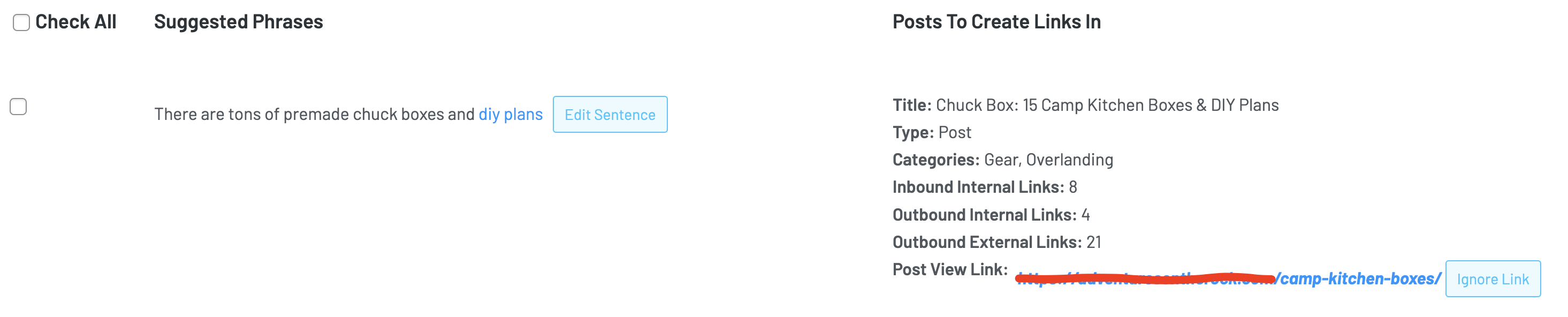Screen dimensions: 1568x317
Task: Click the Inbound Internal Links count of 8
Action: 1074,187
